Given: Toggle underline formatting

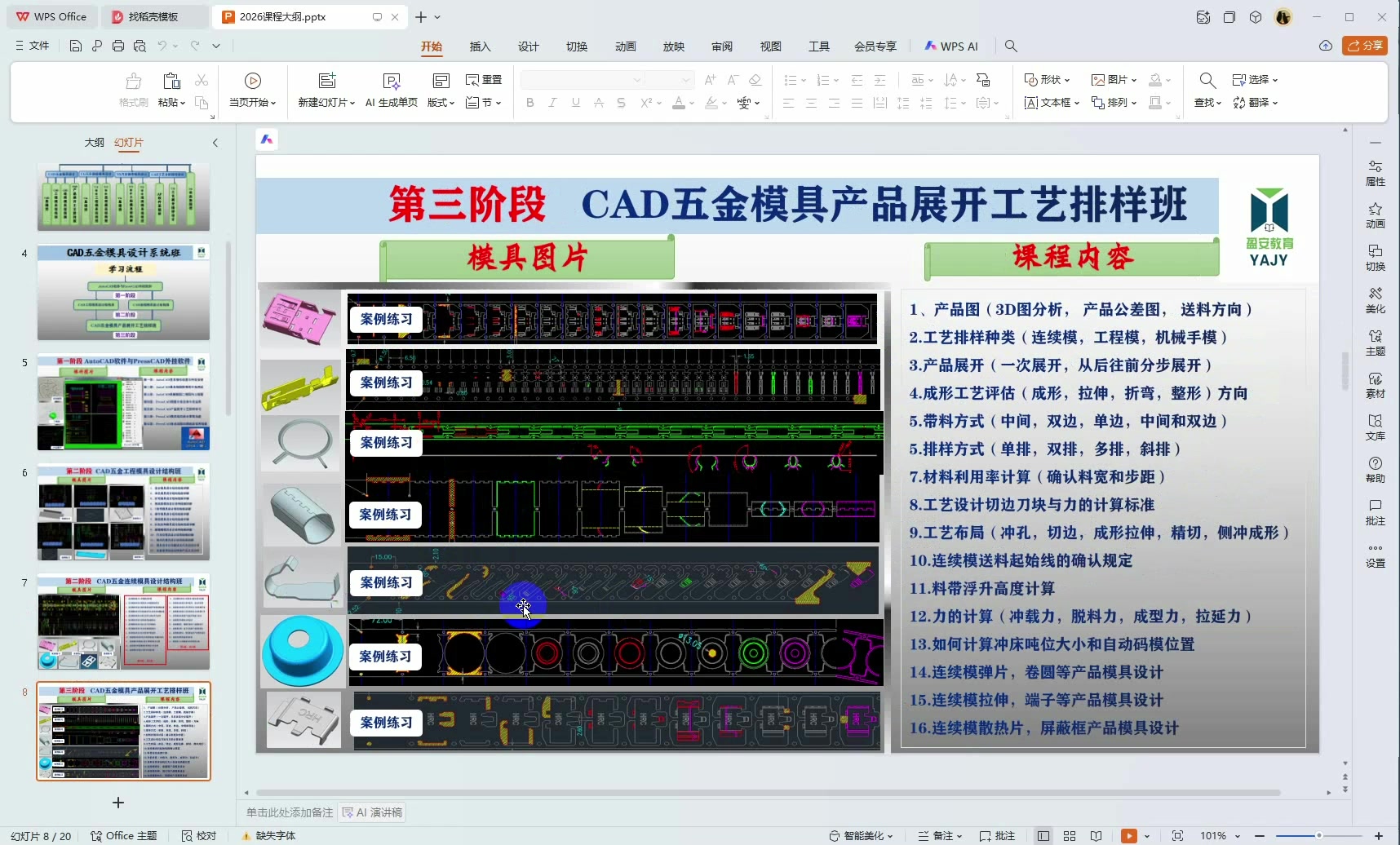Looking at the screenshot, I should pos(575,103).
